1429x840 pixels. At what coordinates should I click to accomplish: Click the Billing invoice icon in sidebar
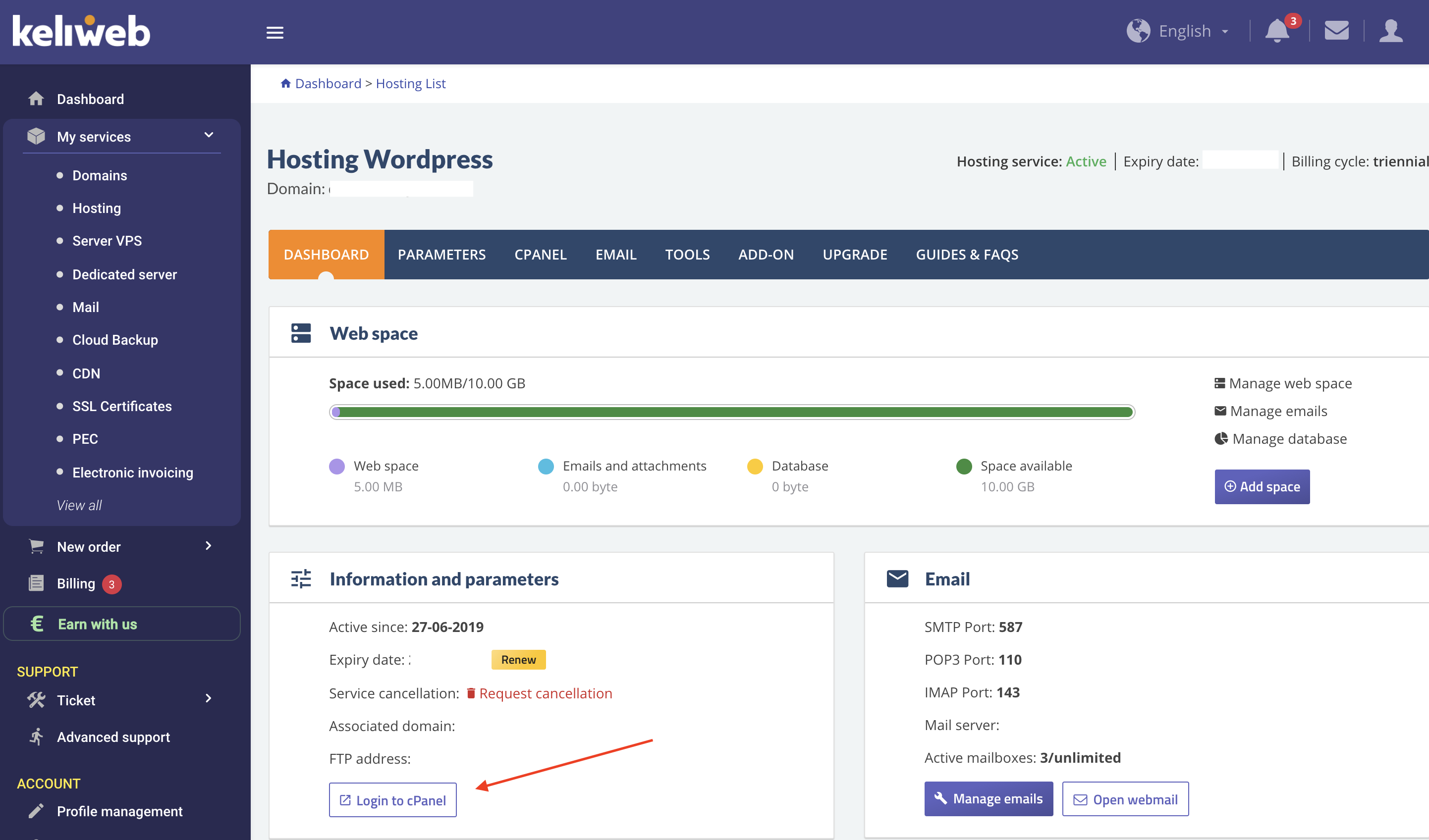point(36,583)
